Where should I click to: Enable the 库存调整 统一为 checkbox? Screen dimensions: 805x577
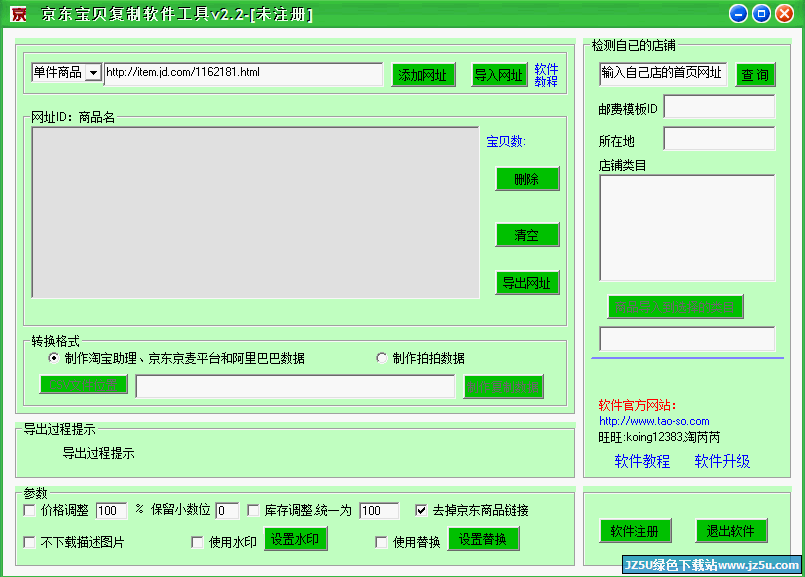point(253,510)
